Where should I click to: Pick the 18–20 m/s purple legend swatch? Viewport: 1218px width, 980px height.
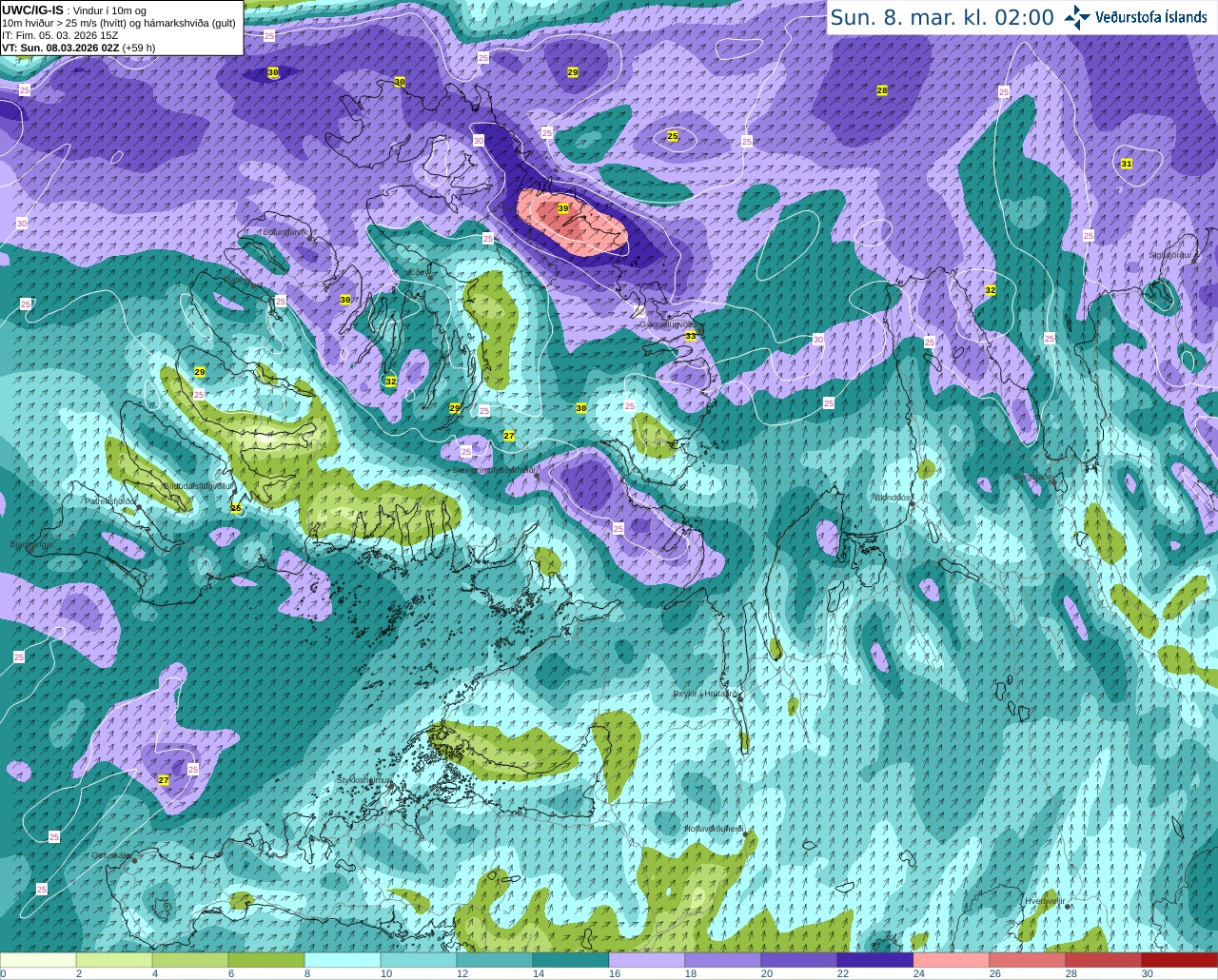point(723,960)
